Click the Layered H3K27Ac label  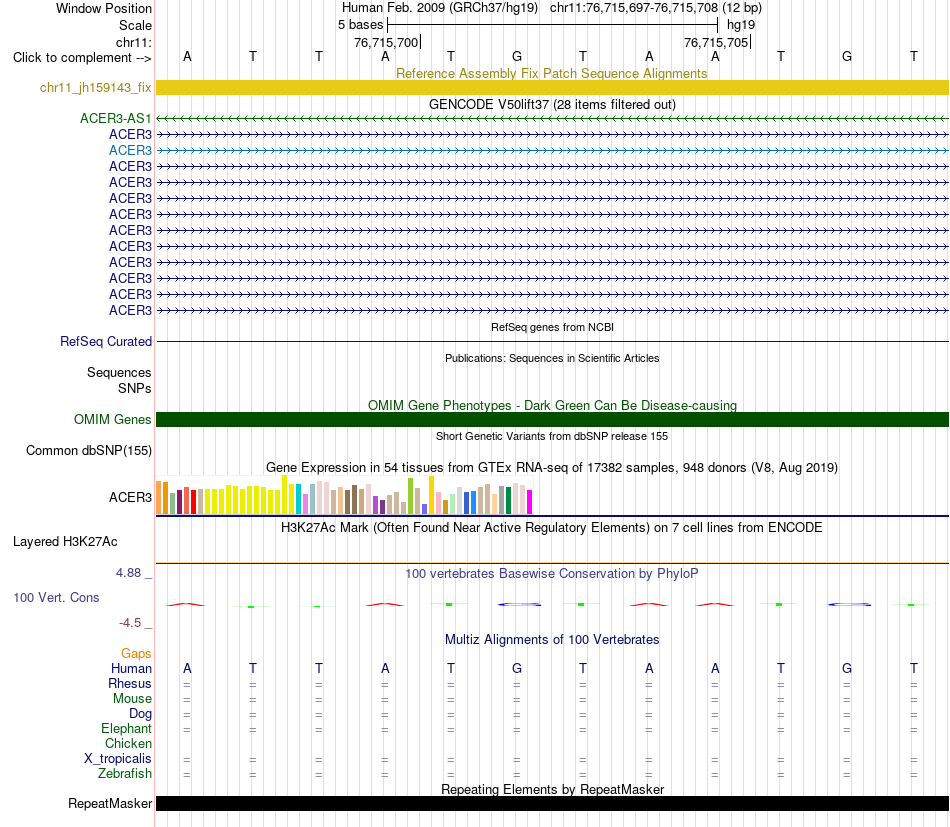pos(65,542)
